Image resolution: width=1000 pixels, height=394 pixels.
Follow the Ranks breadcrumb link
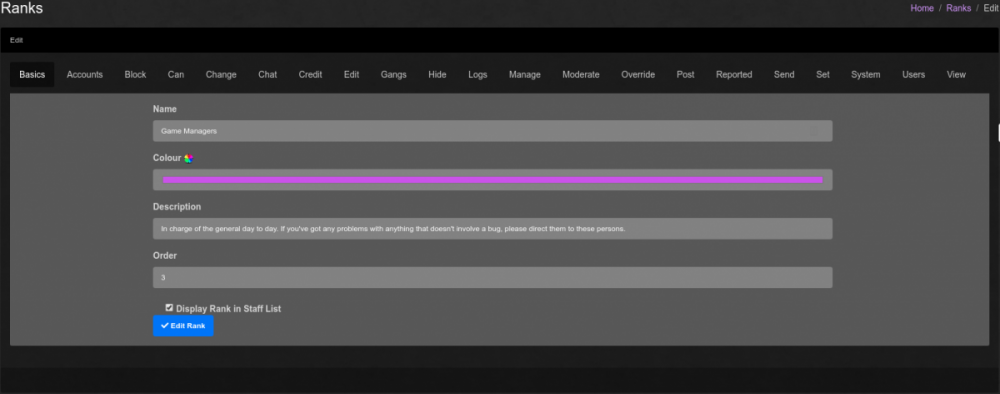(959, 8)
